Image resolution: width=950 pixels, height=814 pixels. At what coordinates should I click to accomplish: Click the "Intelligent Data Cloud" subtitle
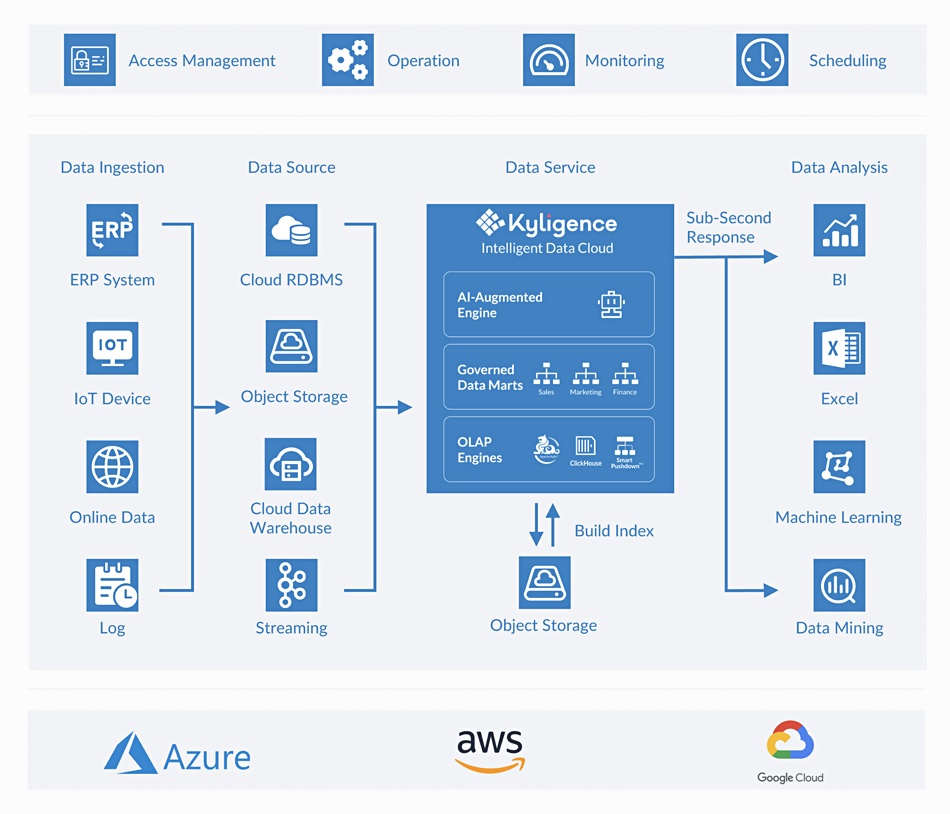(x=547, y=248)
